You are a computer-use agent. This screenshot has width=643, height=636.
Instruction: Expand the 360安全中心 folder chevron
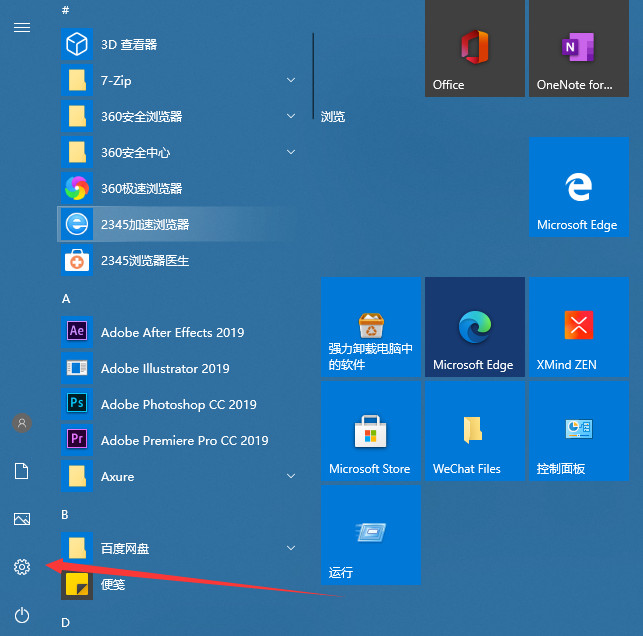(x=291, y=152)
